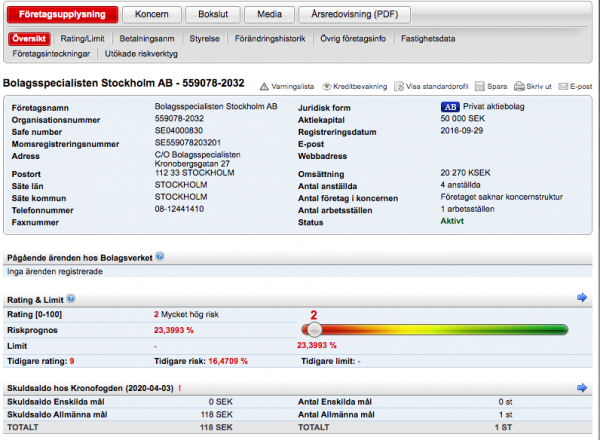The height and width of the screenshot is (440, 600).
Task: Click the Kreditbevakning link text
Action: point(360,86)
